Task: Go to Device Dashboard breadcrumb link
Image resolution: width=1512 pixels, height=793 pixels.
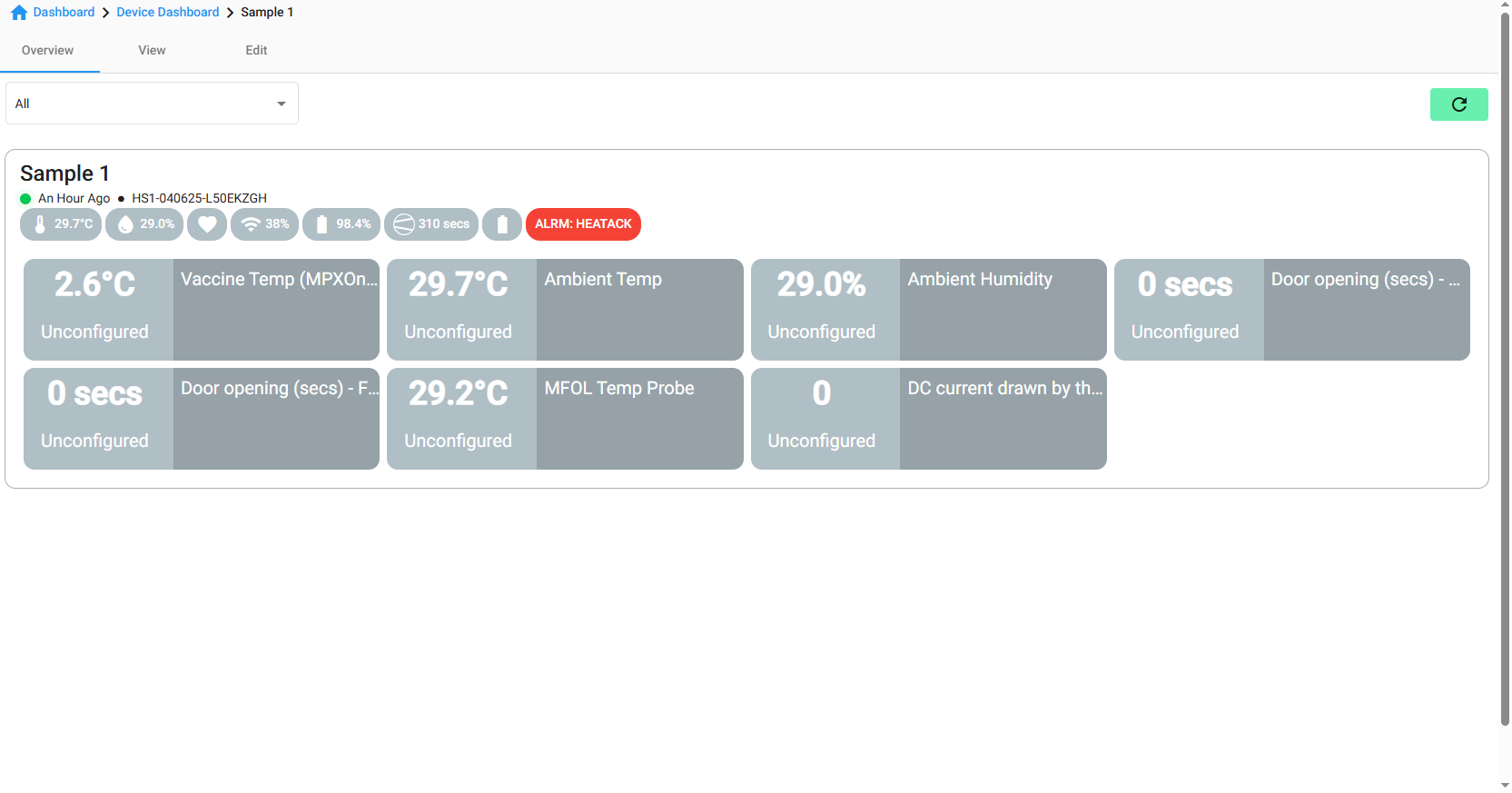Action: (168, 13)
